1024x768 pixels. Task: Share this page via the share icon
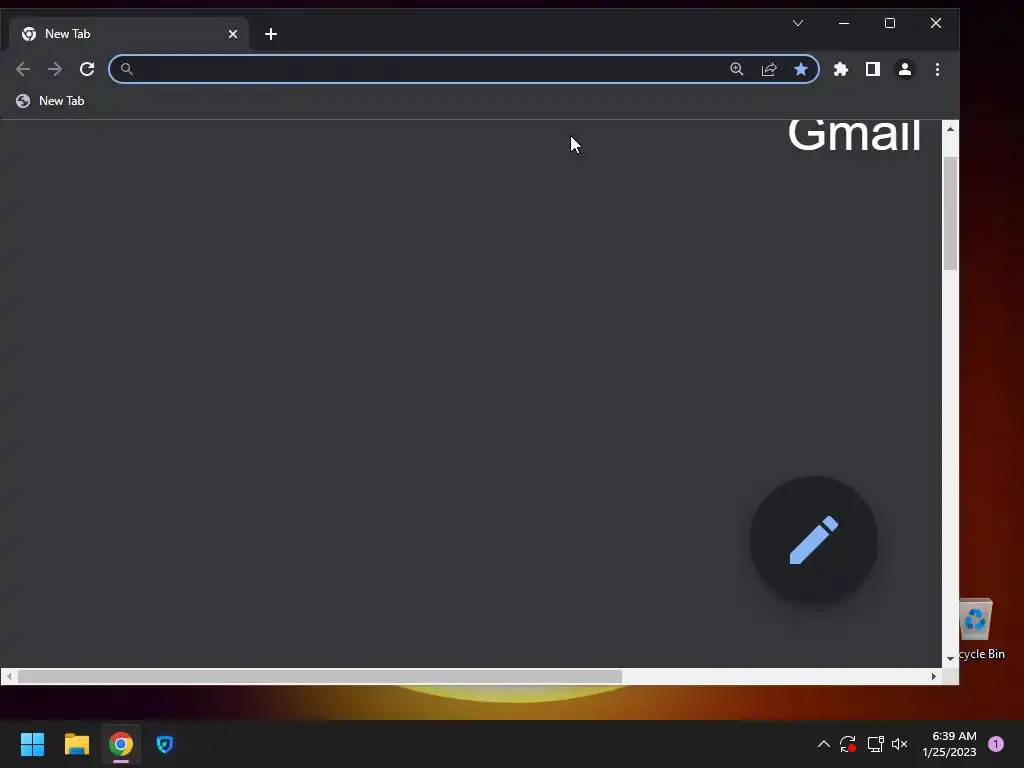point(769,69)
